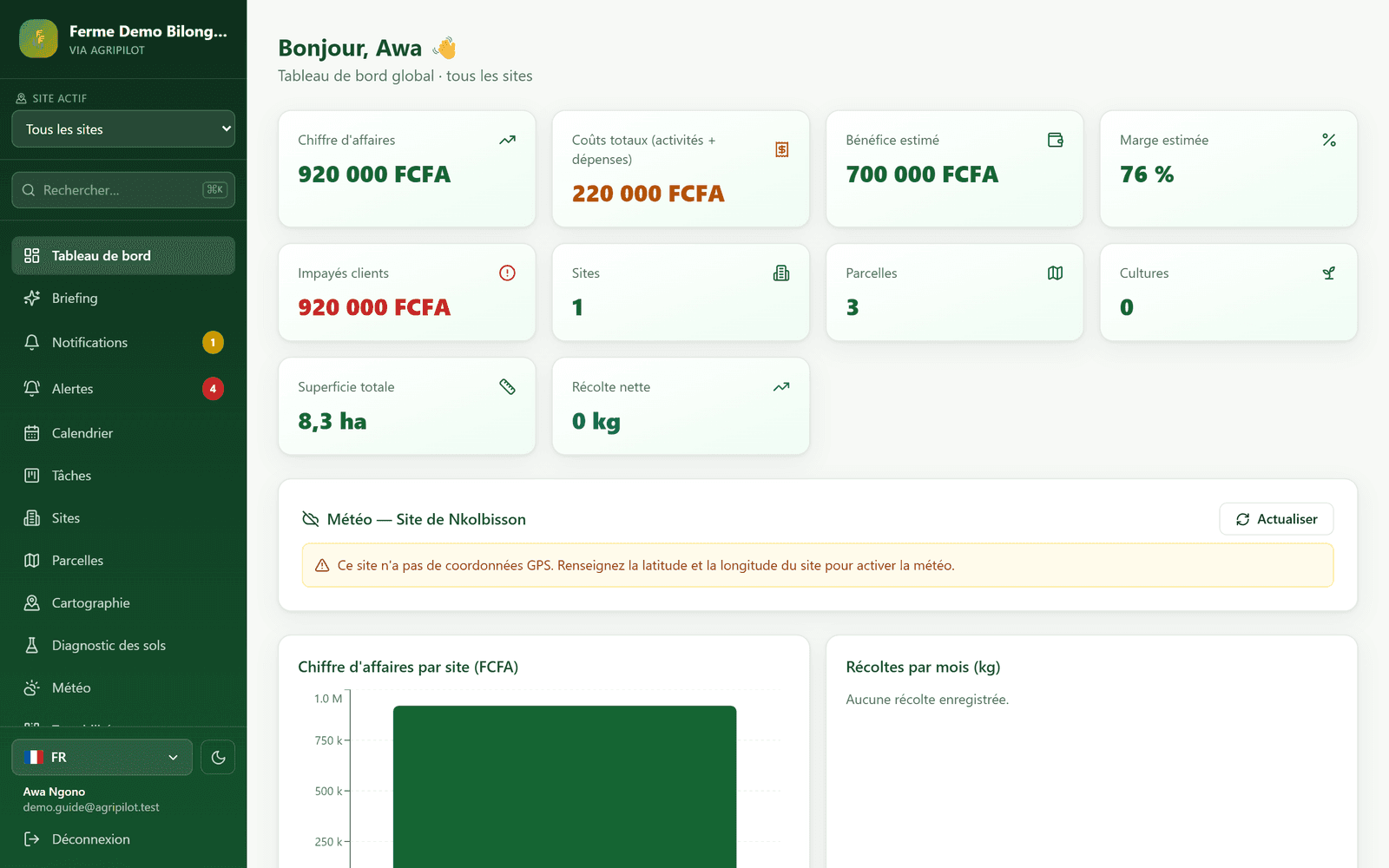Click the receipt icon on Coûts totaux card
Viewport: 1389px width, 868px height.
tap(782, 149)
